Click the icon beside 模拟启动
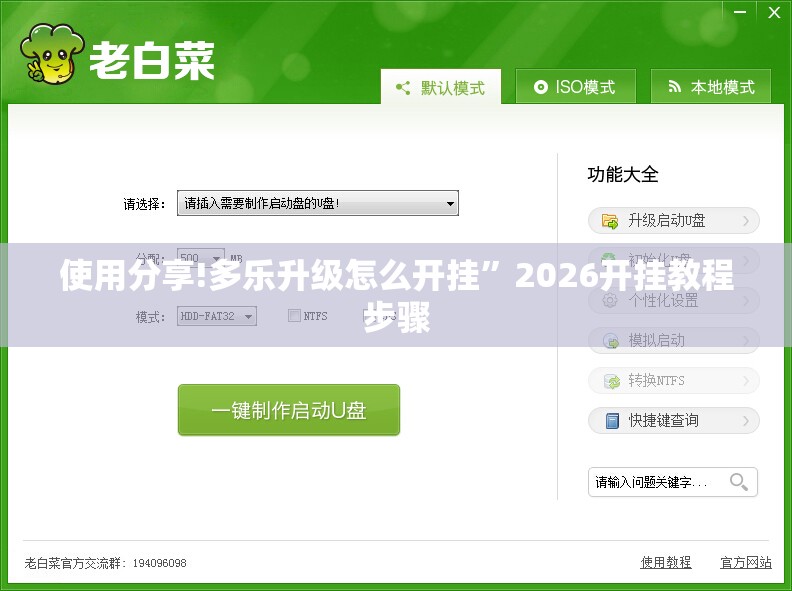 click(x=611, y=341)
